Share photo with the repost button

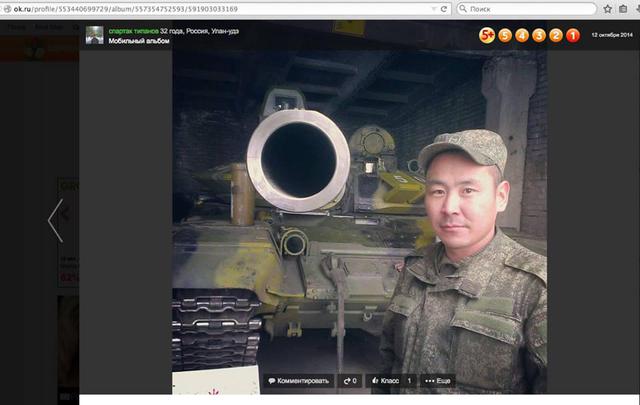coord(350,381)
